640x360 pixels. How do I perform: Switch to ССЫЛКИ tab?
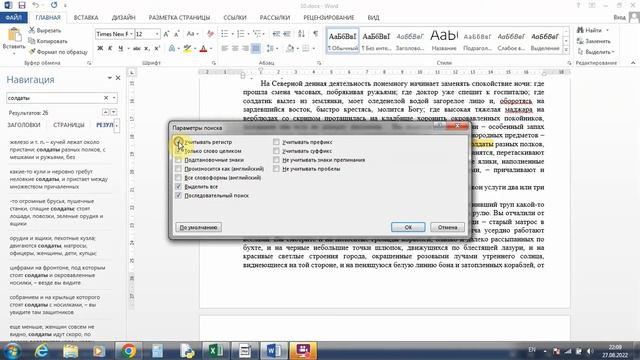pos(235,18)
